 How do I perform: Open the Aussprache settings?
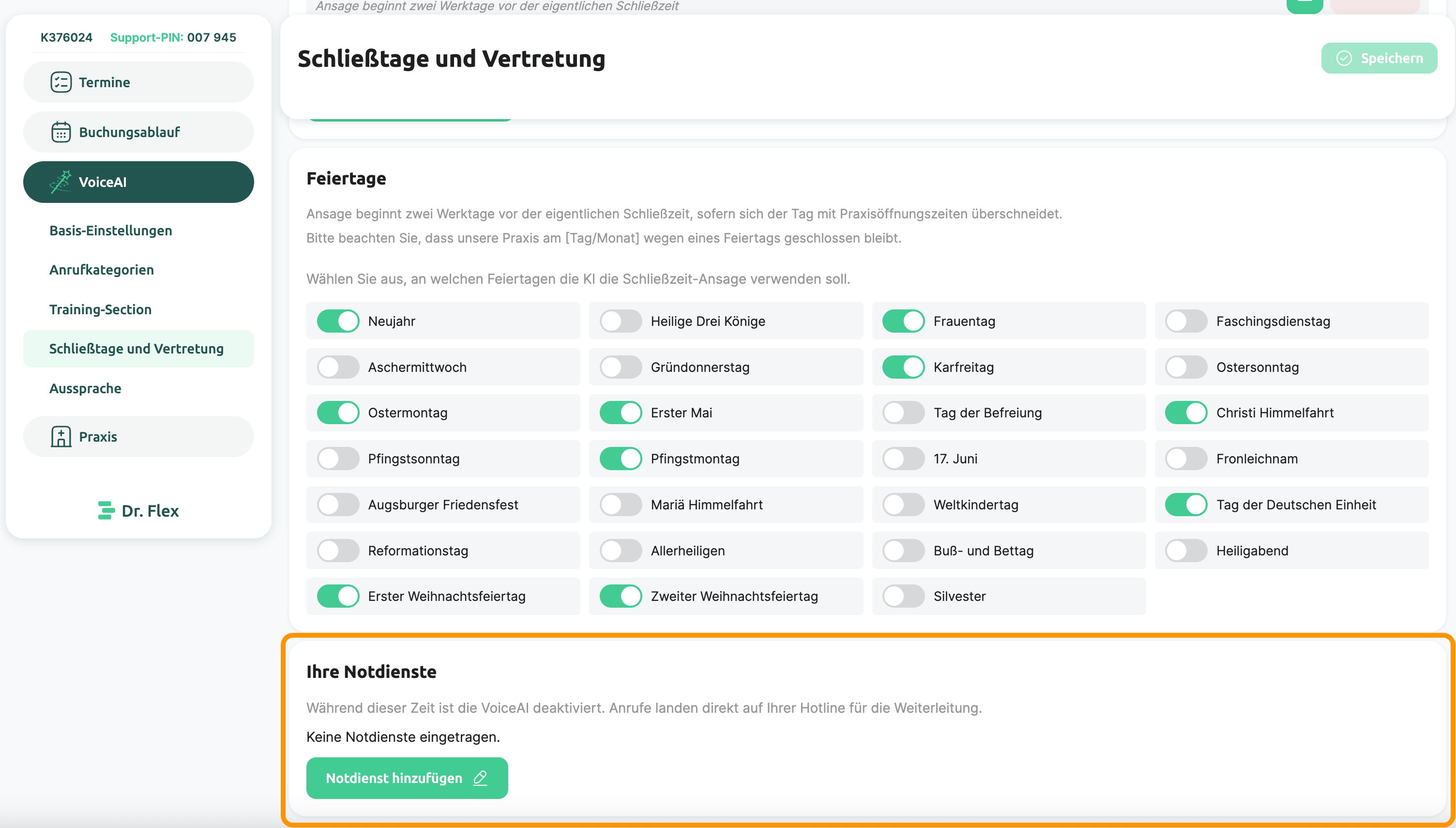(85, 388)
